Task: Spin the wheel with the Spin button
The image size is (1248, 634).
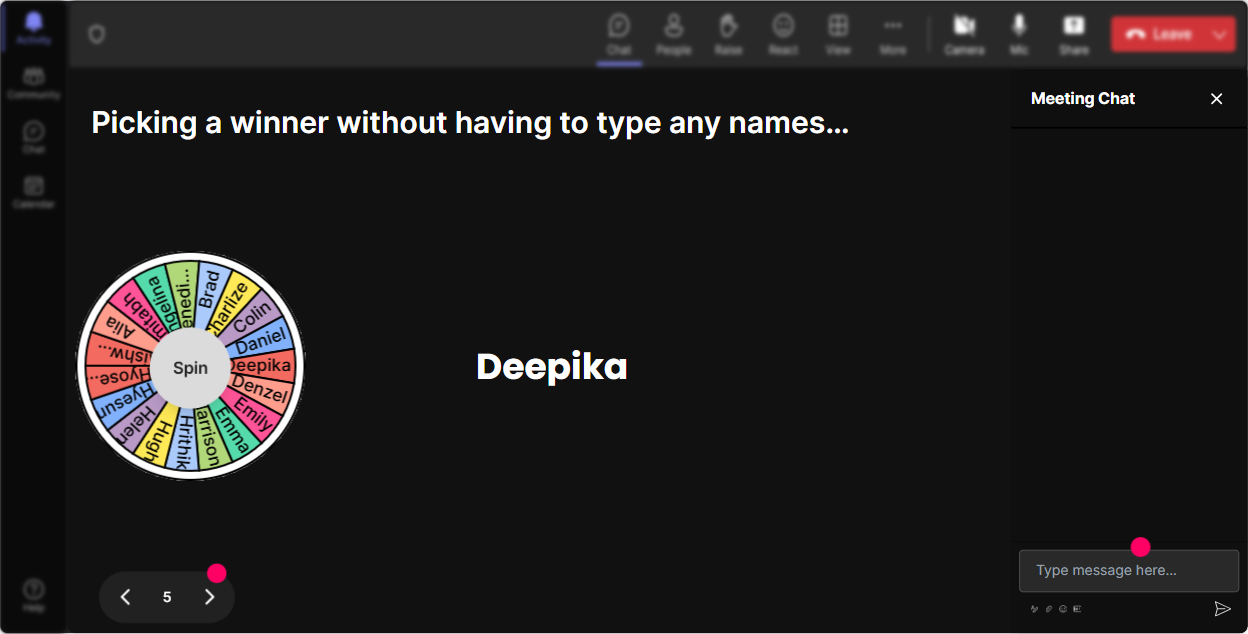Action: coord(190,367)
